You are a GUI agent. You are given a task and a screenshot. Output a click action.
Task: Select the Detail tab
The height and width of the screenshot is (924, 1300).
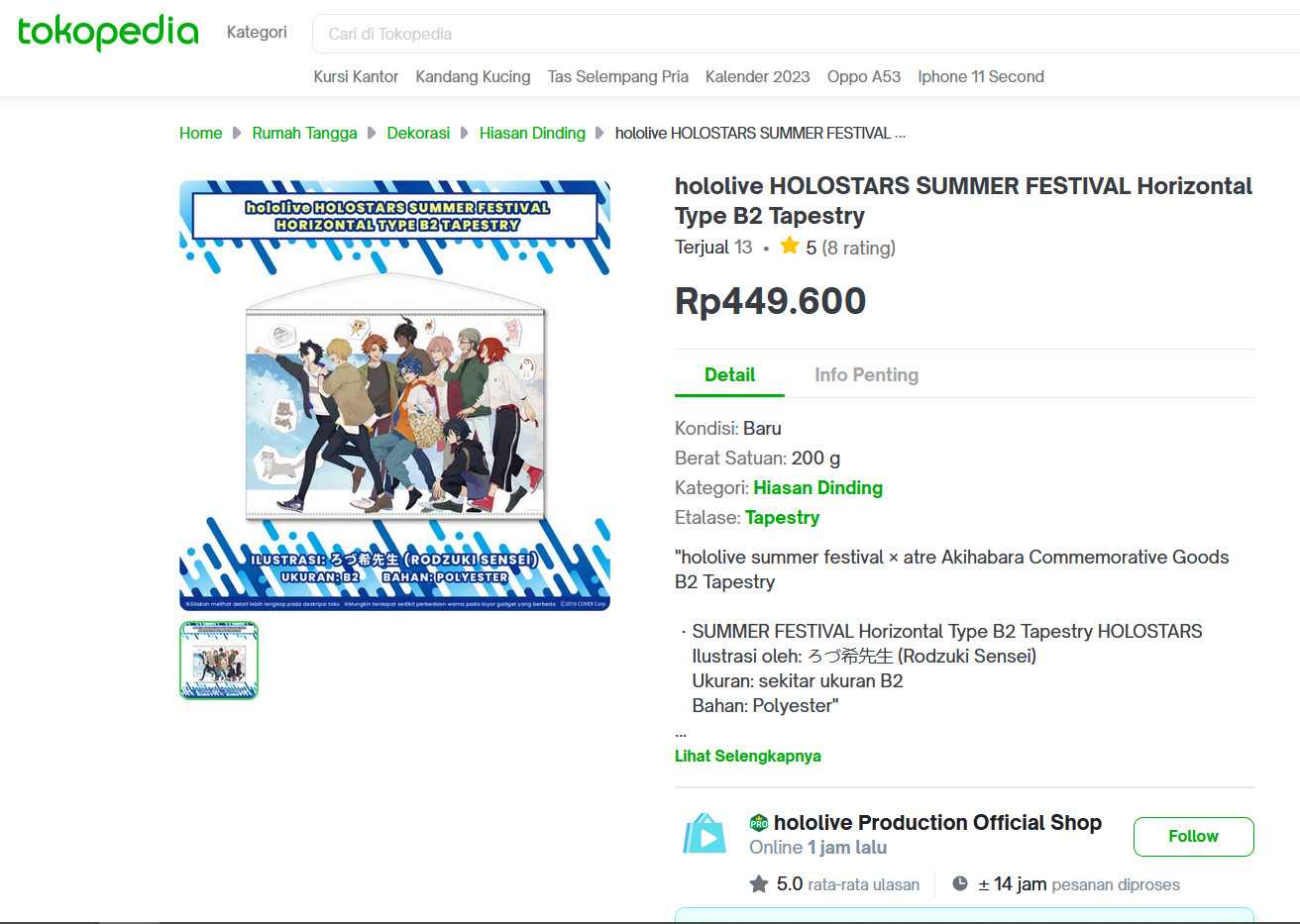click(729, 374)
